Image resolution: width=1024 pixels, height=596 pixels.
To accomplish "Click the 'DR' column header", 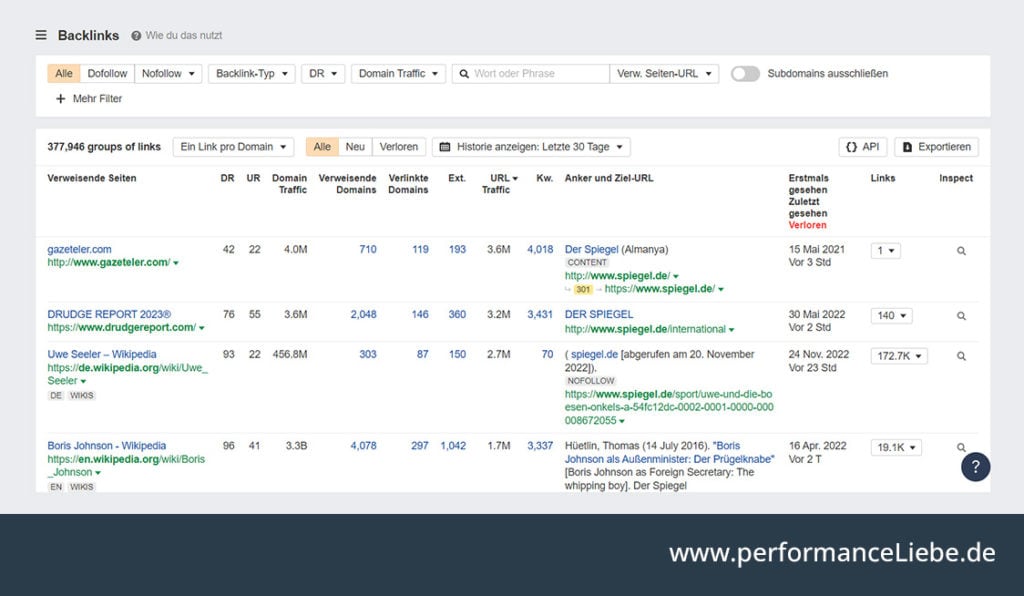I will 227,178.
